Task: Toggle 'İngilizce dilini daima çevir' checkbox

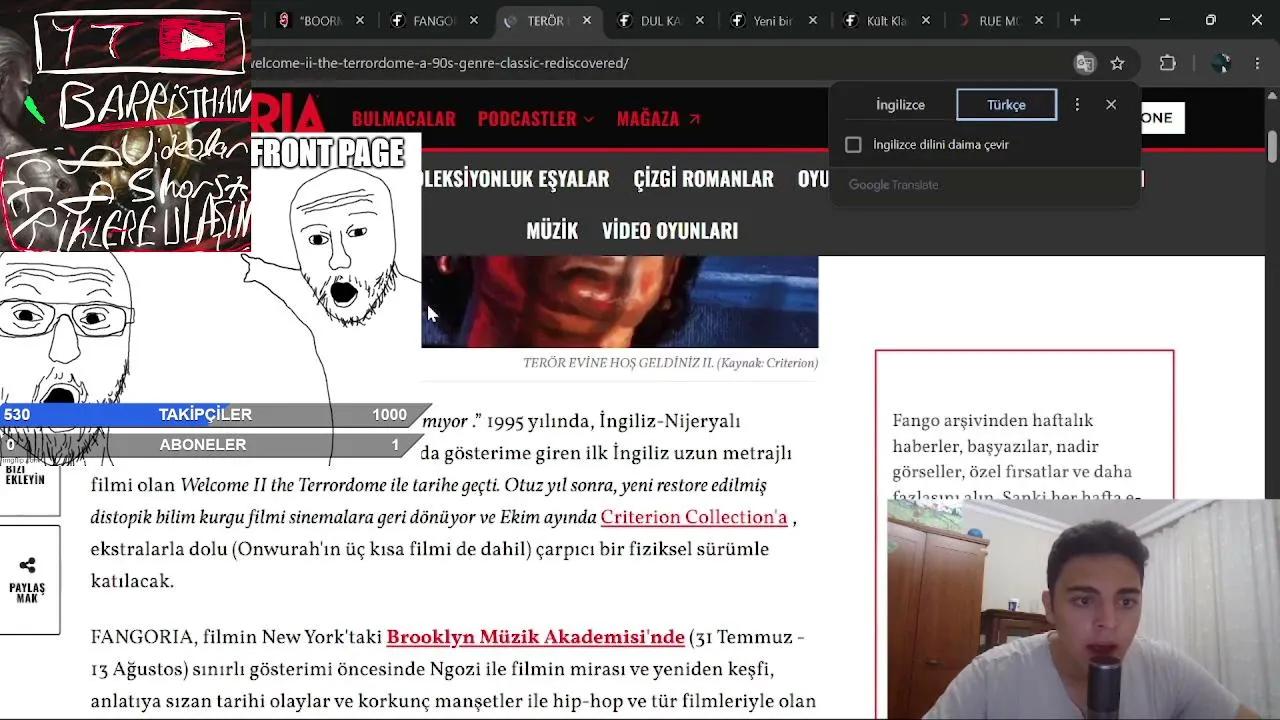Action: coord(853,145)
